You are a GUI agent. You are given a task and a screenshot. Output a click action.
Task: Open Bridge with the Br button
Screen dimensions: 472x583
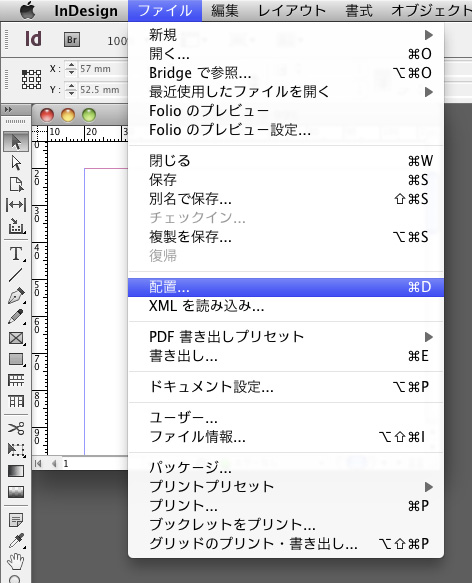point(72,39)
